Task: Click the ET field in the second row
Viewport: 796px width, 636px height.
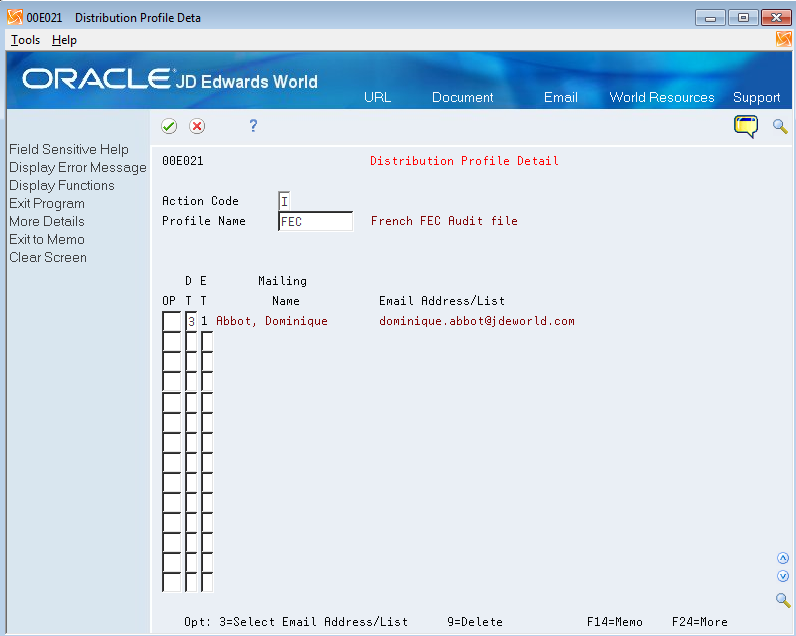Action: pos(207,342)
